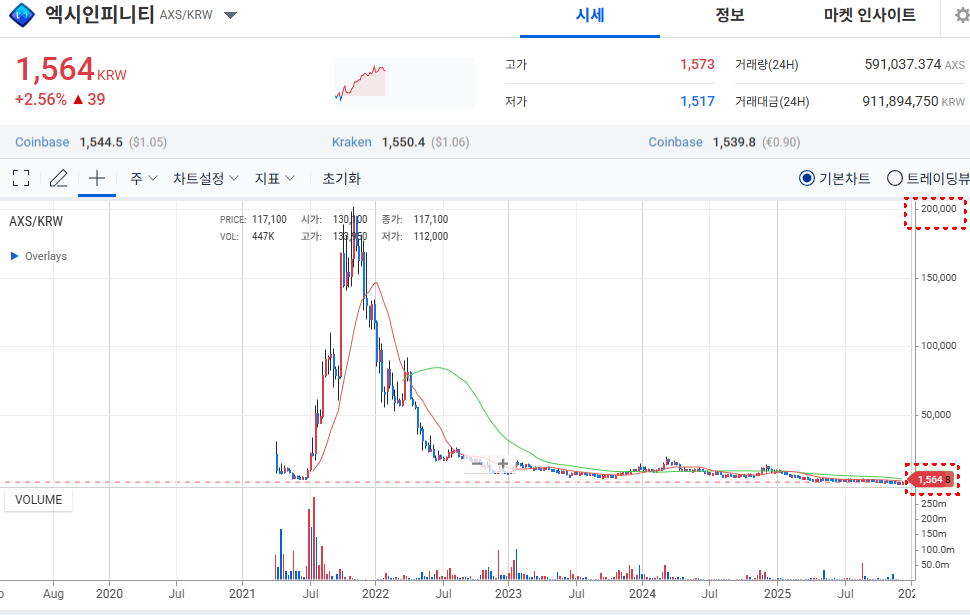Image resolution: width=970 pixels, height=615 pixels.
Task: Click the Axie Infinity coin logo
Action: [20, 16]
